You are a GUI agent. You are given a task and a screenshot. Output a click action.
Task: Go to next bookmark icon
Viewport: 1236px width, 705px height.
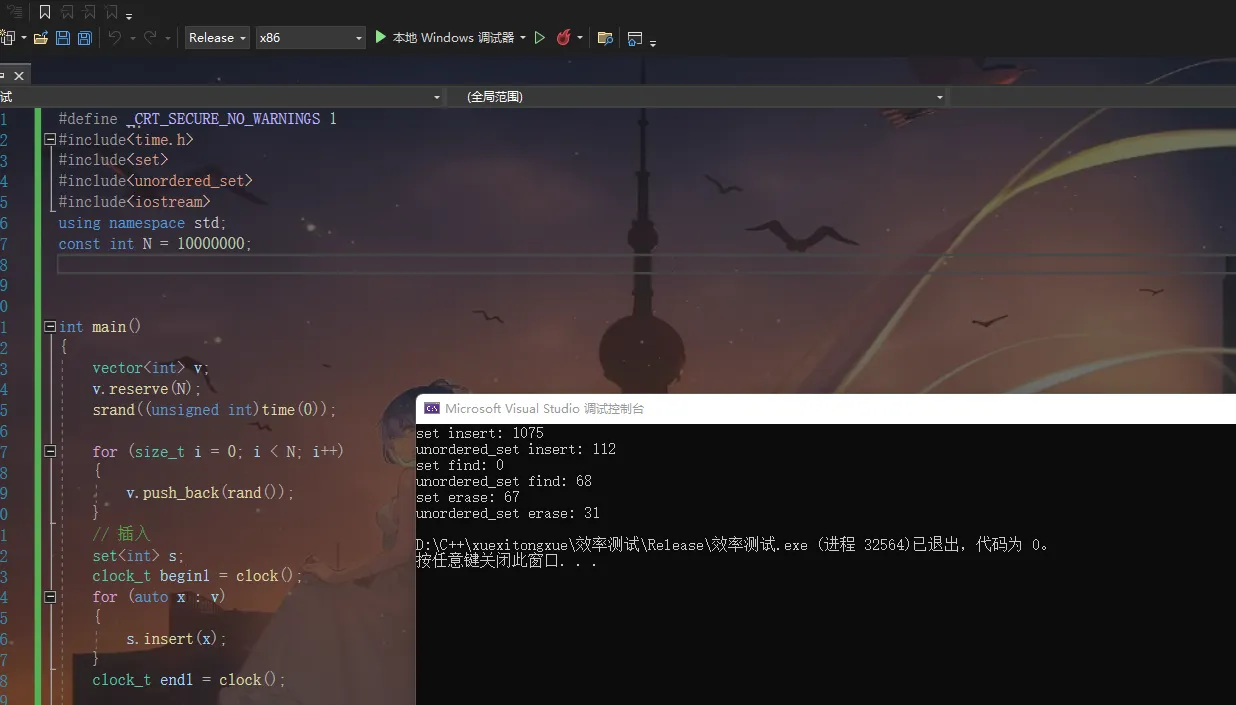click(x=90, y=12)
